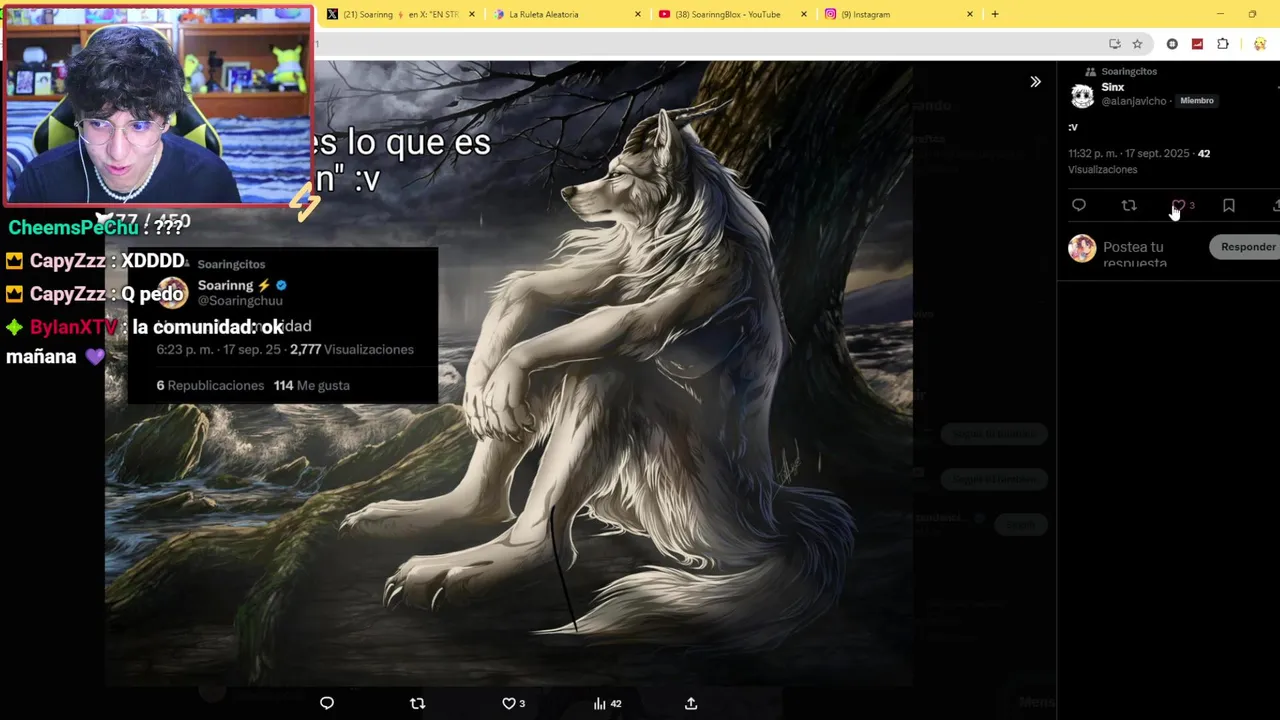The height and width of the screenshot is (720, 1280).
Task: Open the Chrome profile avatar
Action: pyautogui.click(x=1260, y=44)
